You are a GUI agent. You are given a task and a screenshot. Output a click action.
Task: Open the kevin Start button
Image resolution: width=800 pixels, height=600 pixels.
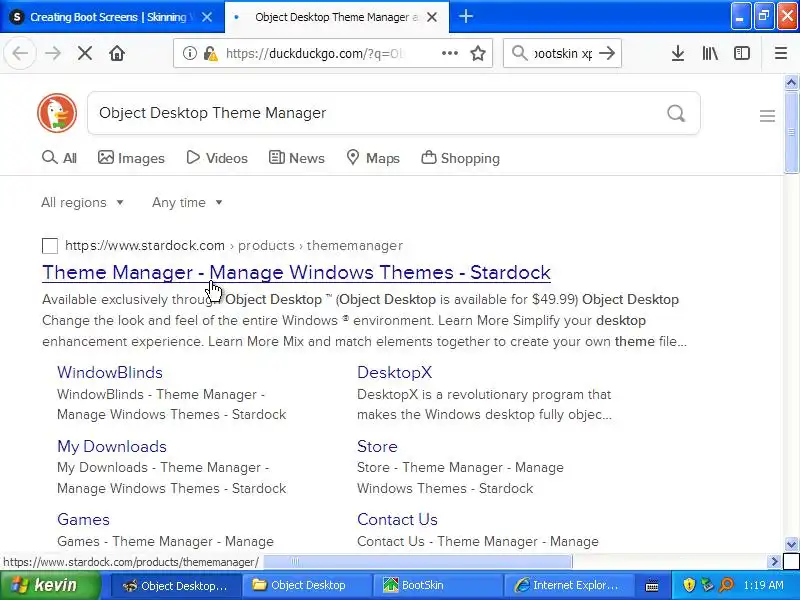(50, 585)
